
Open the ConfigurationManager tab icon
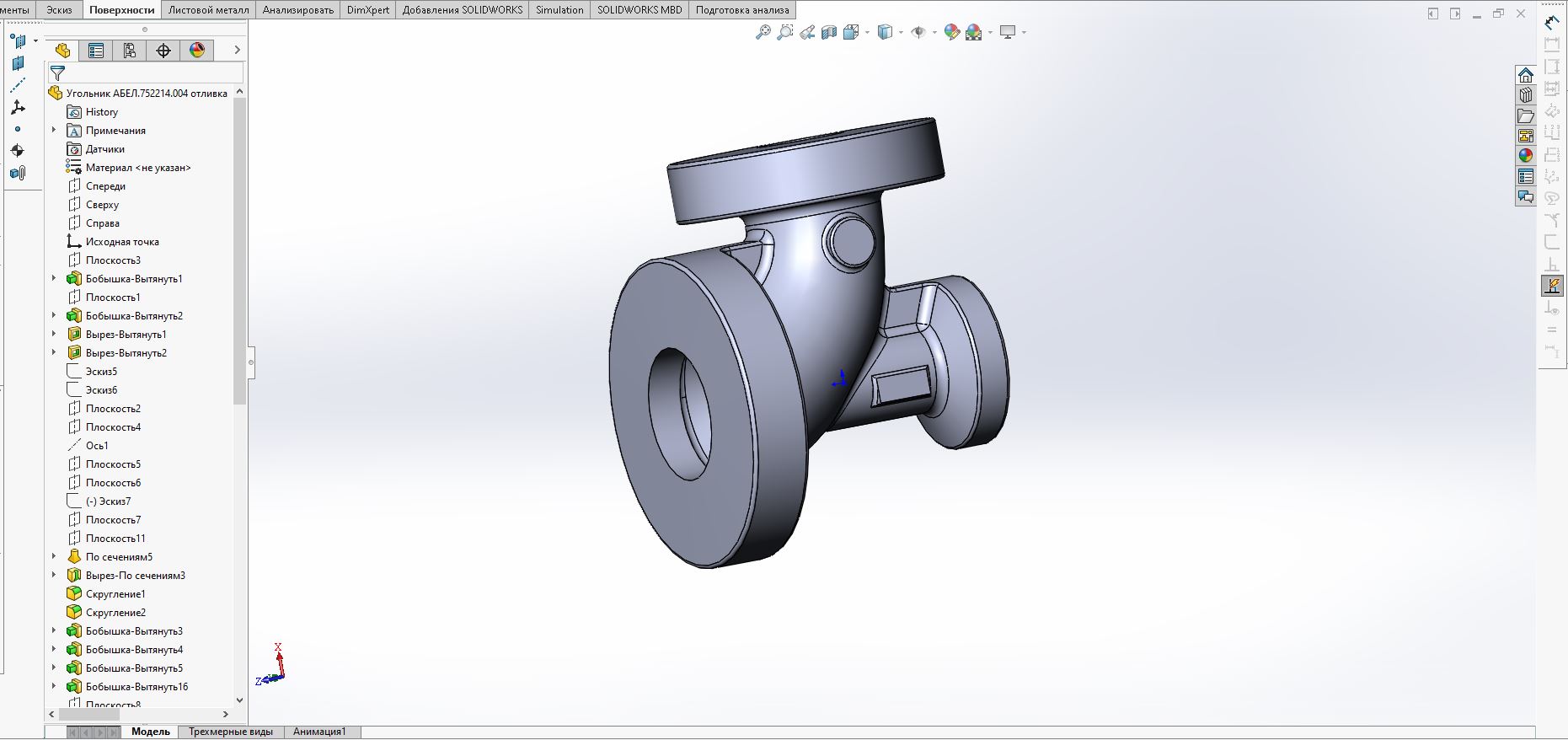coord(130,51)
